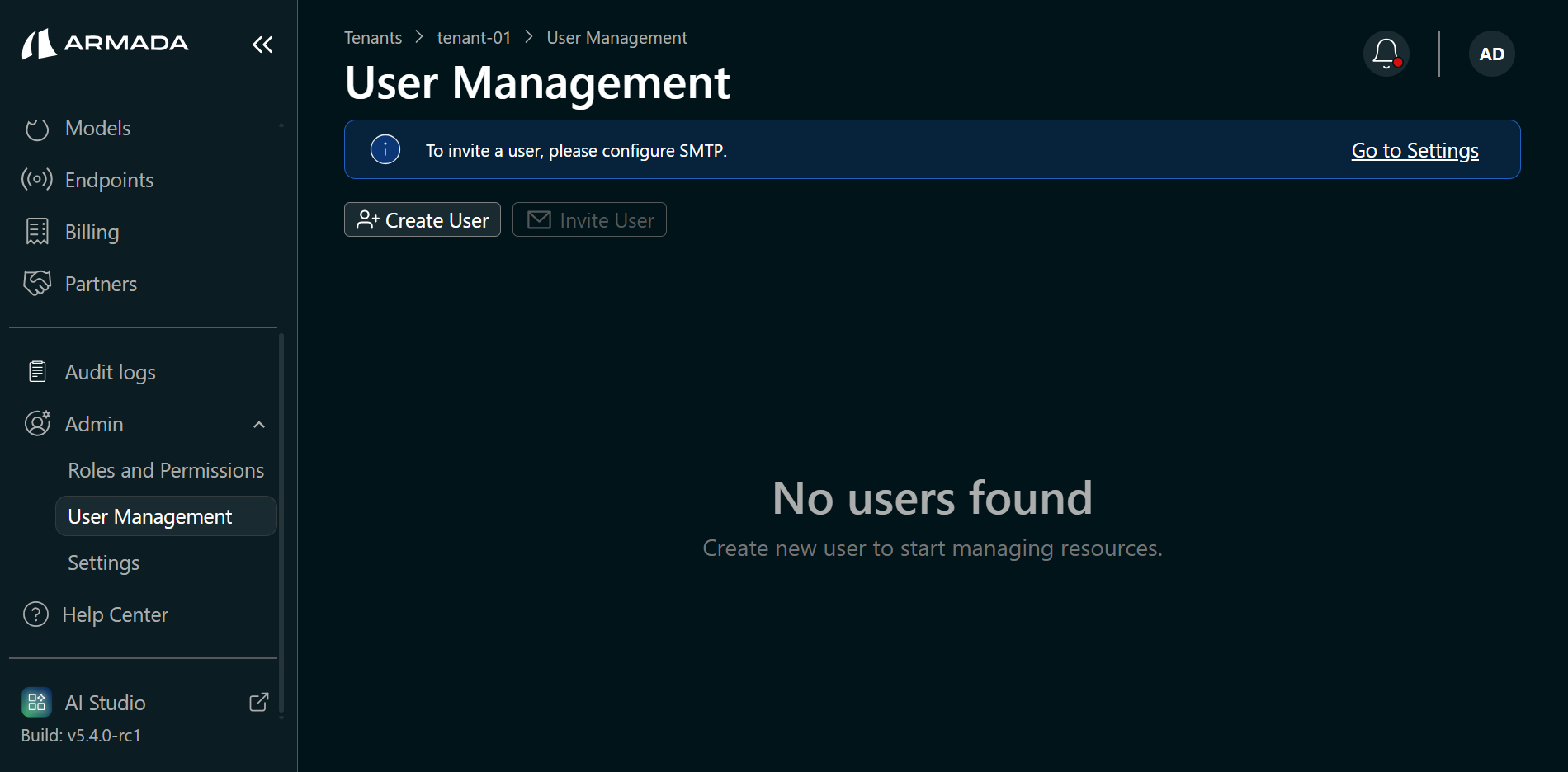Open notifications bell icon
Viewport: 1568px width, 772px height.
(x=1386, y=54)
